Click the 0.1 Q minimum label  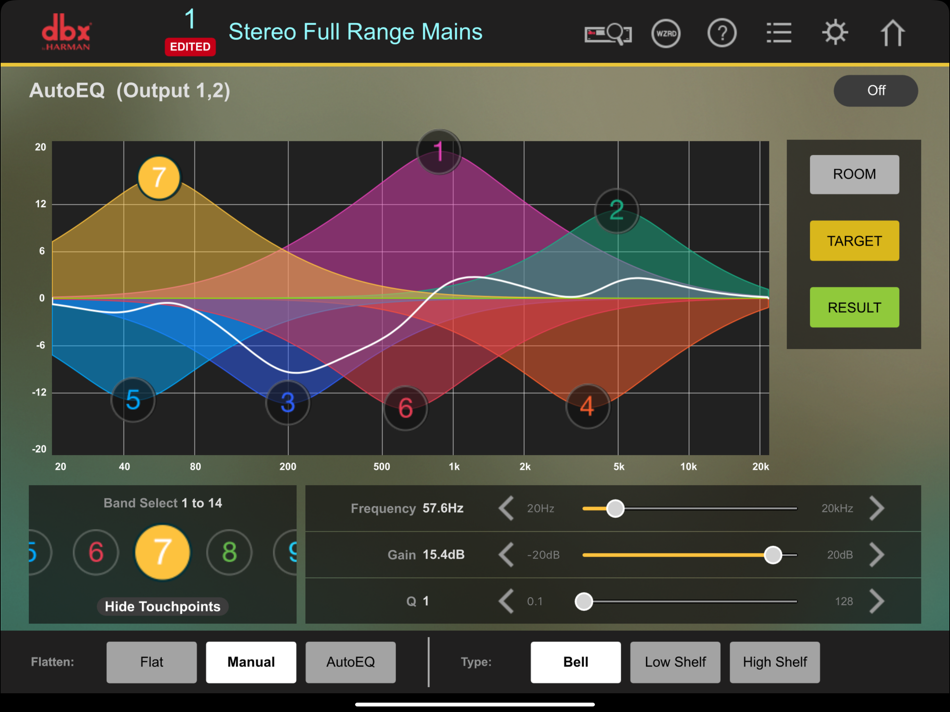[534, 601]
